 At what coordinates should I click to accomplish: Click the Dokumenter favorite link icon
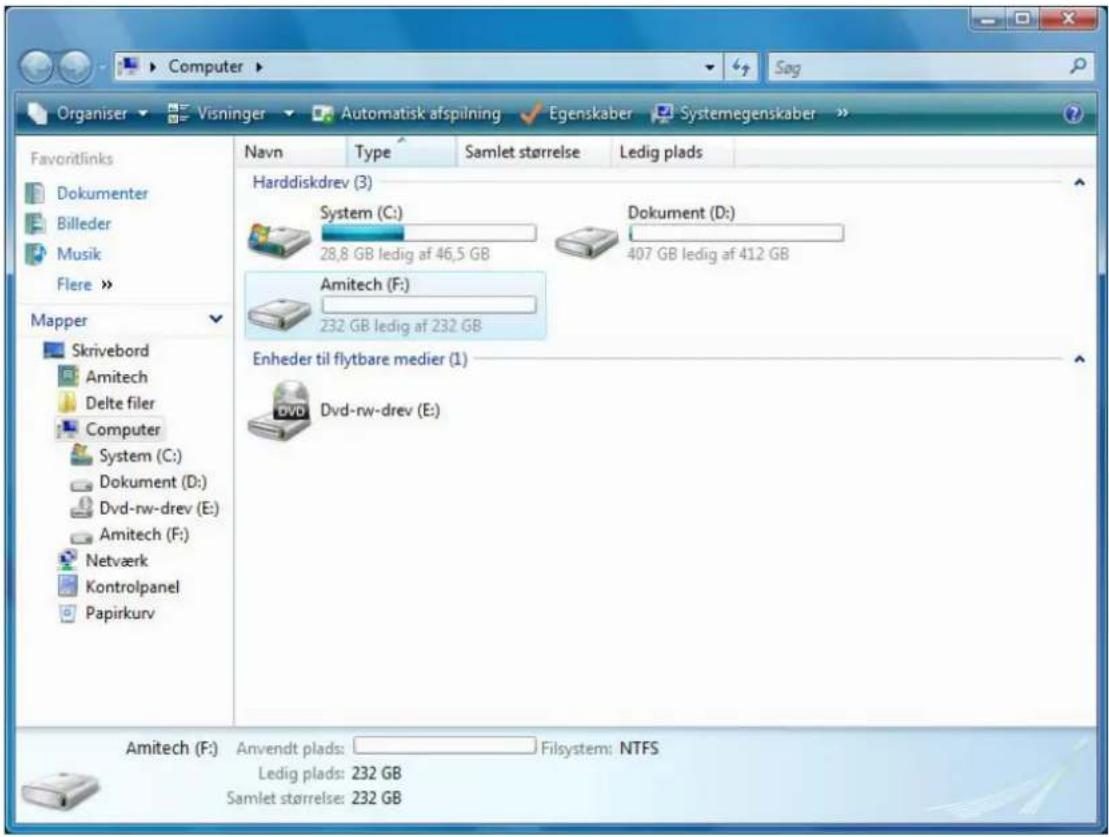coord(35,193)
